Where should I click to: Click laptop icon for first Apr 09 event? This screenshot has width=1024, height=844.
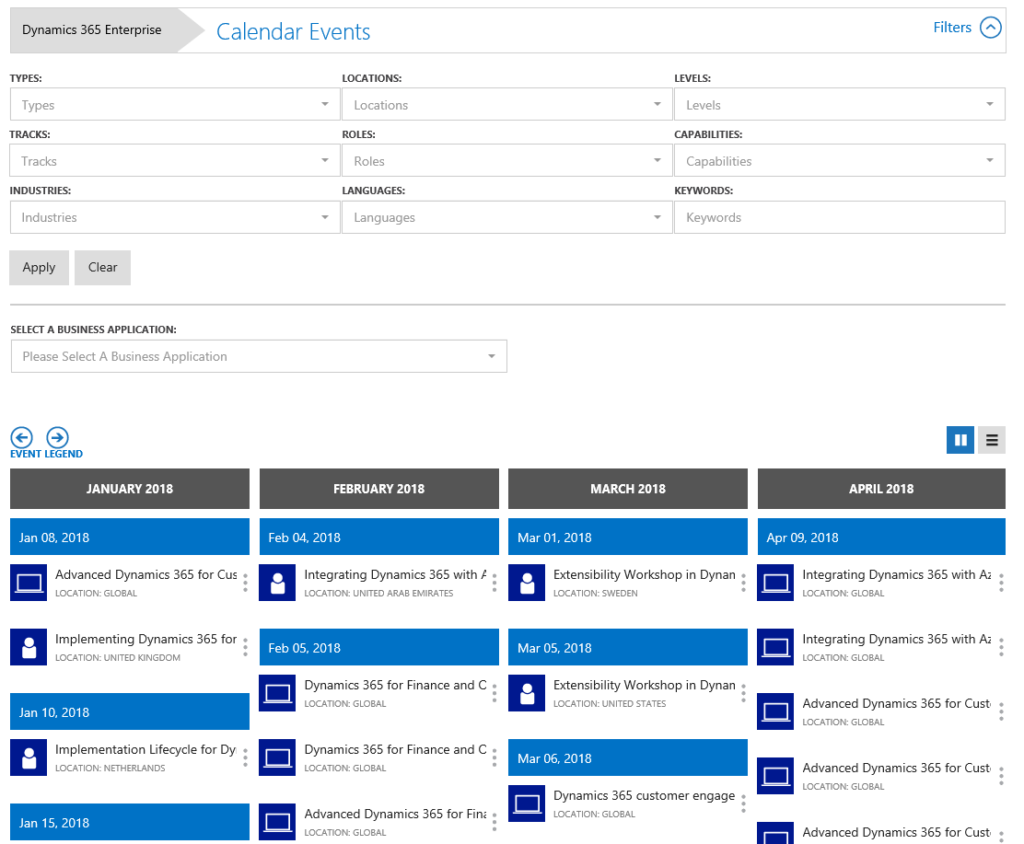click(775, 583)
